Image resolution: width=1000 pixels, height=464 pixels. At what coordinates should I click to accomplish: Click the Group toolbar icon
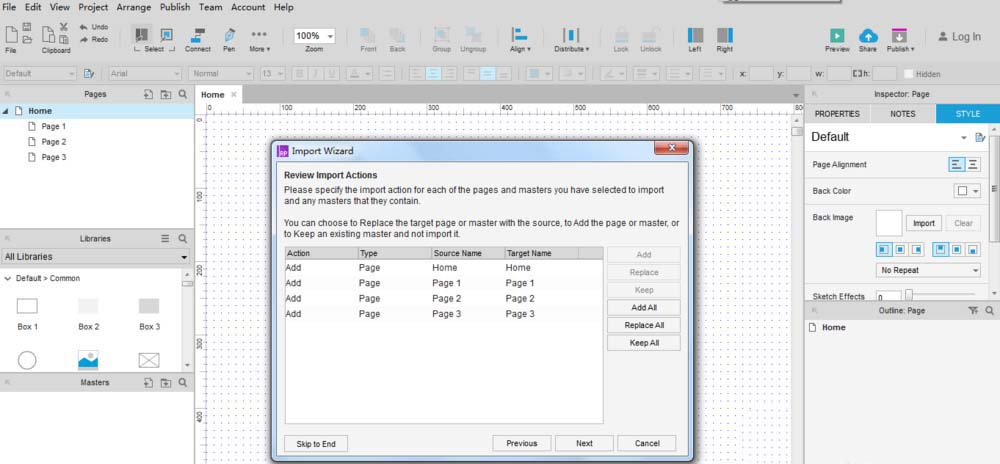(441, 36)
